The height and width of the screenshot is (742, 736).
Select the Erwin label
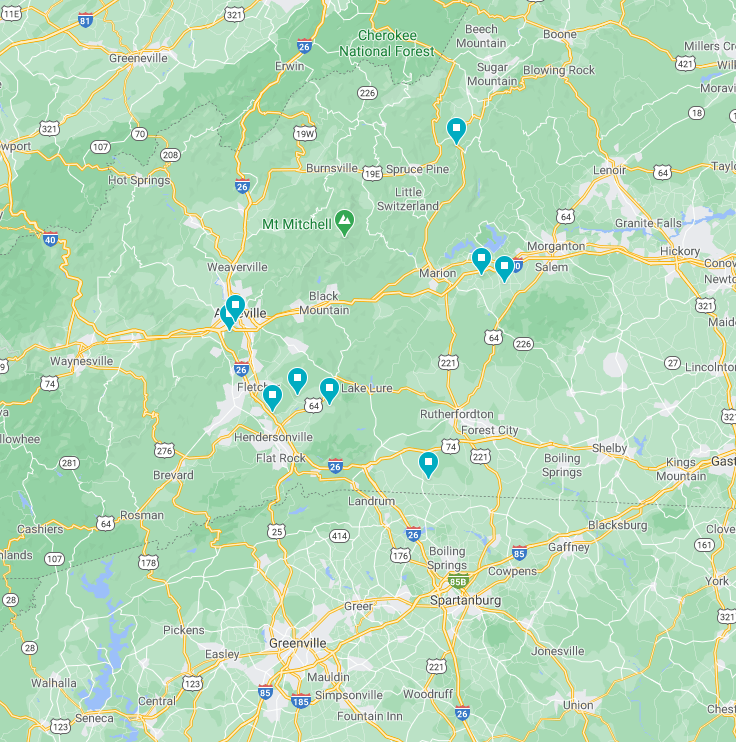pos(290,66)
